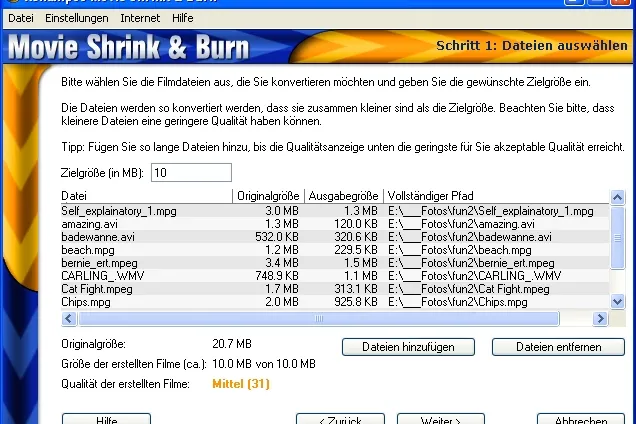This screenshot has height=424, width=636.
Task: Click the 3.4 MB original size cell
Action: (282, 263)
